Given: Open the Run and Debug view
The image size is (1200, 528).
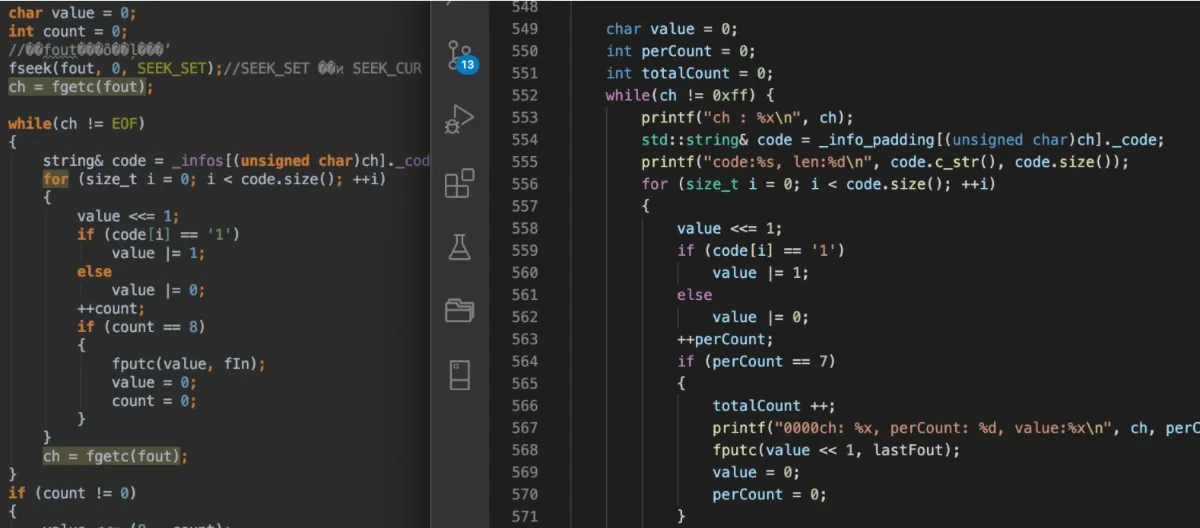Looking at the screenshot, I should tap(459, 119).
